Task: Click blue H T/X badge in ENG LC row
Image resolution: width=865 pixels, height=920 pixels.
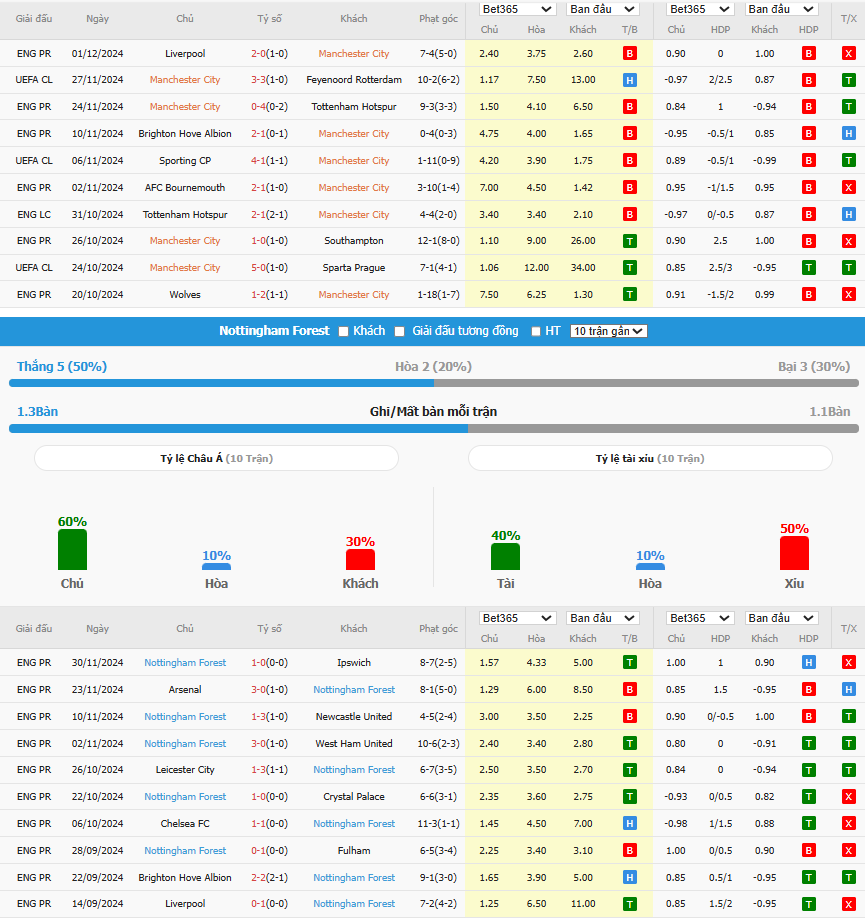Action: (849, 215)
